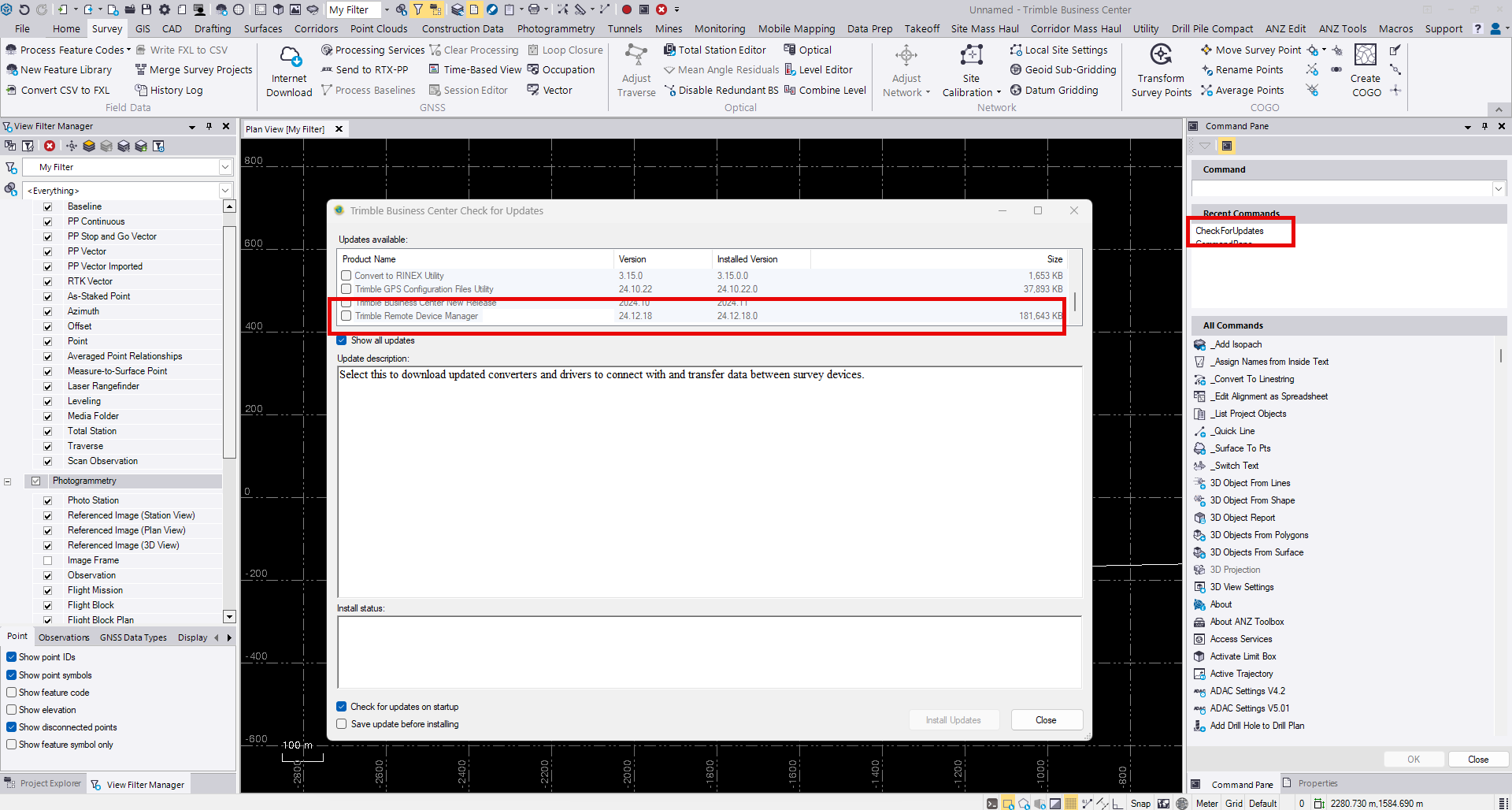Image resolution: width=1512 pixels, height=810 pixels.
Task: Switch to the Observations filter tab
Action: (x=64, y=637)
